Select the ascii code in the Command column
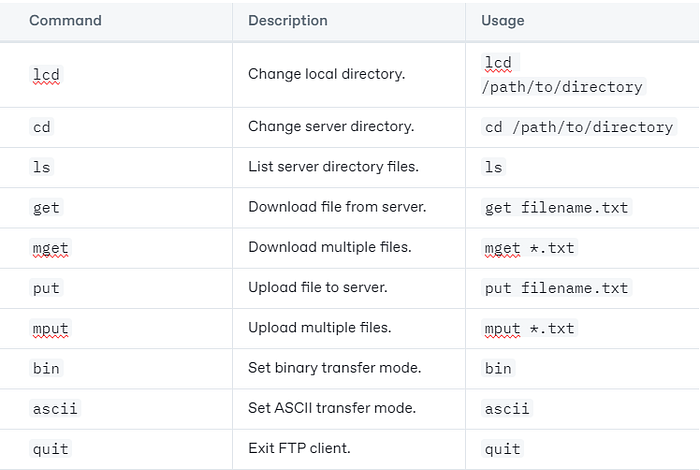 55,408
